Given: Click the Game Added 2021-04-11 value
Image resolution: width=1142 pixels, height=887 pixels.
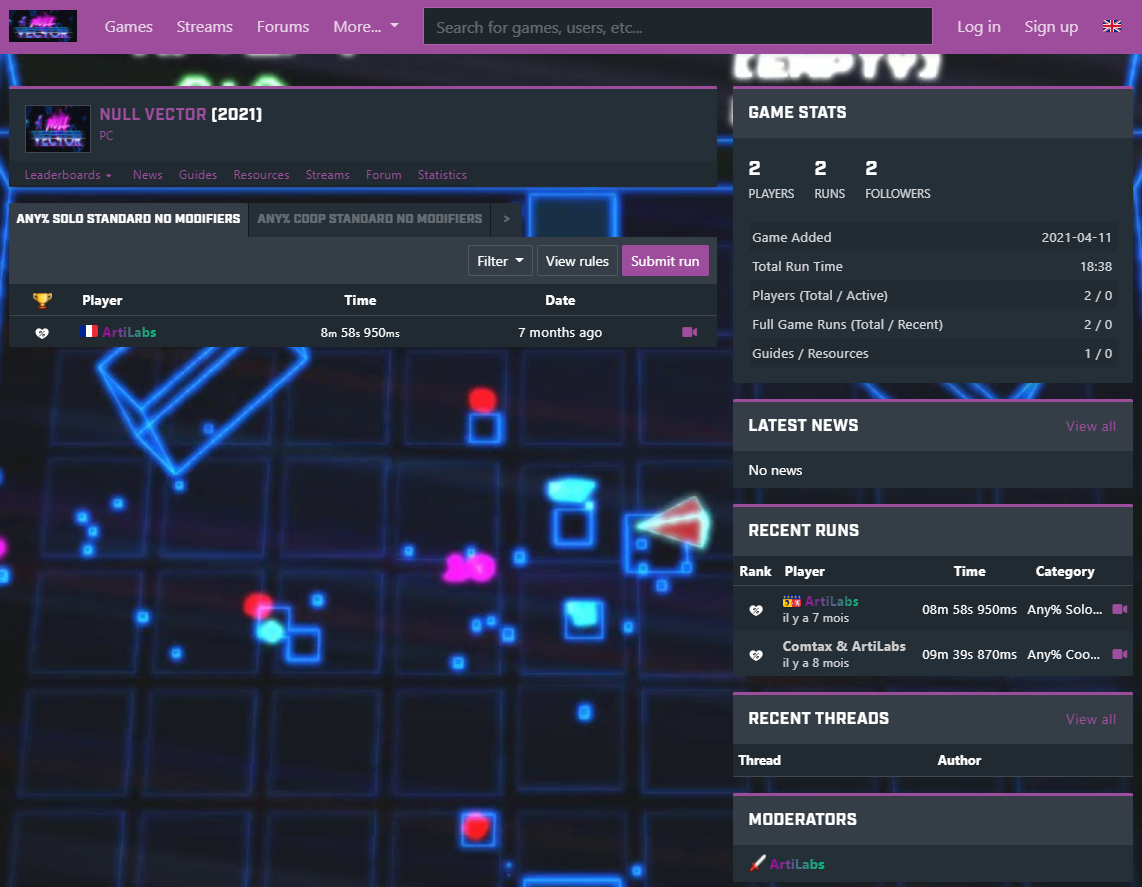Looking at the screenshot, I should [x=1076, y=237].
